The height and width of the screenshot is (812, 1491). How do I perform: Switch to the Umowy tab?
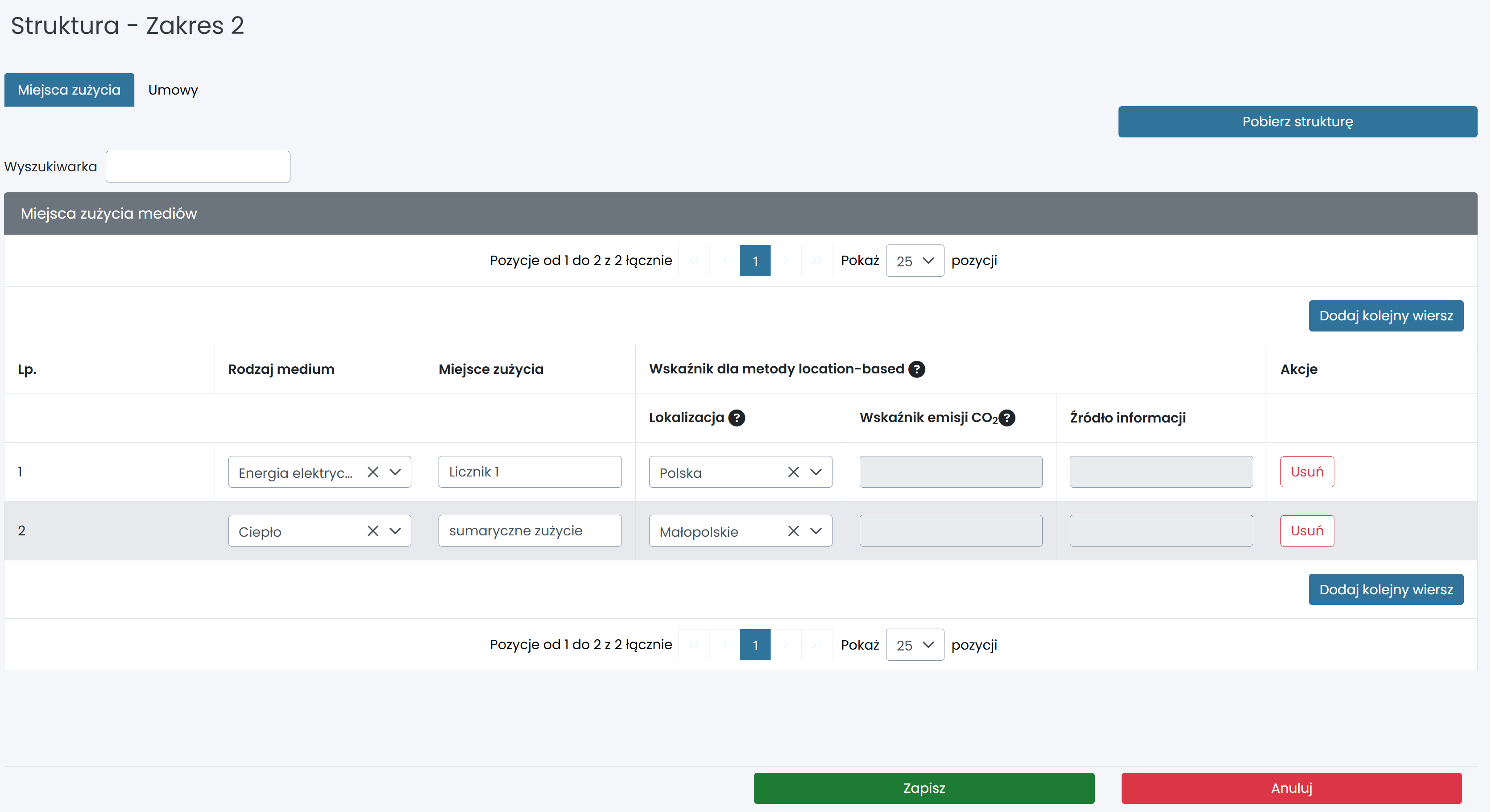173,90
